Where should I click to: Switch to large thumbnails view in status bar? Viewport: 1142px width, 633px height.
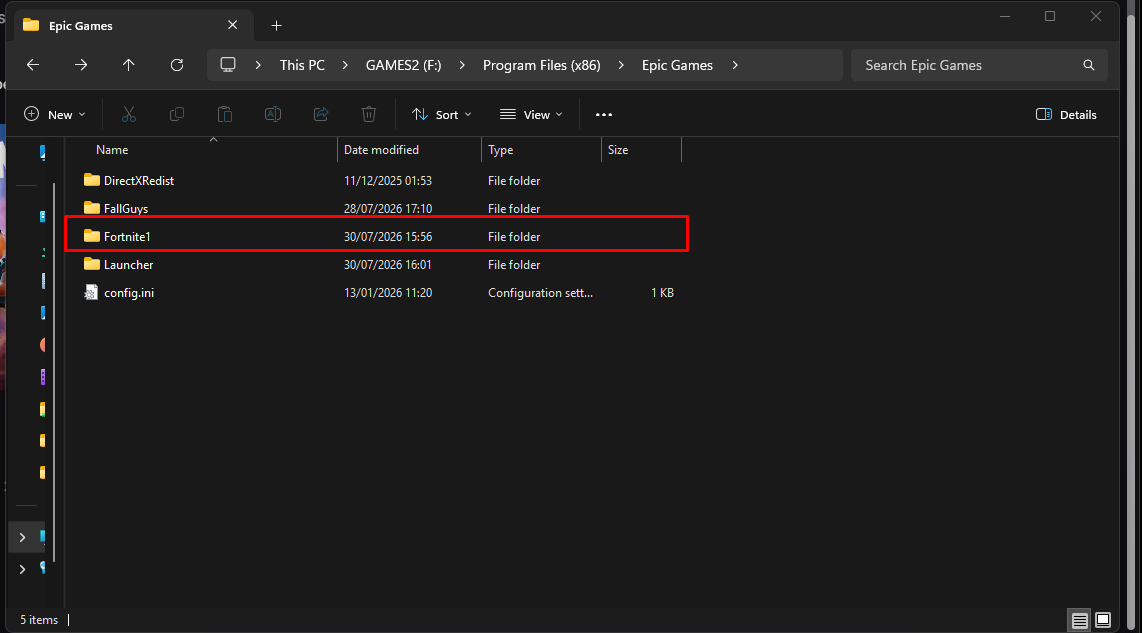1103,620
